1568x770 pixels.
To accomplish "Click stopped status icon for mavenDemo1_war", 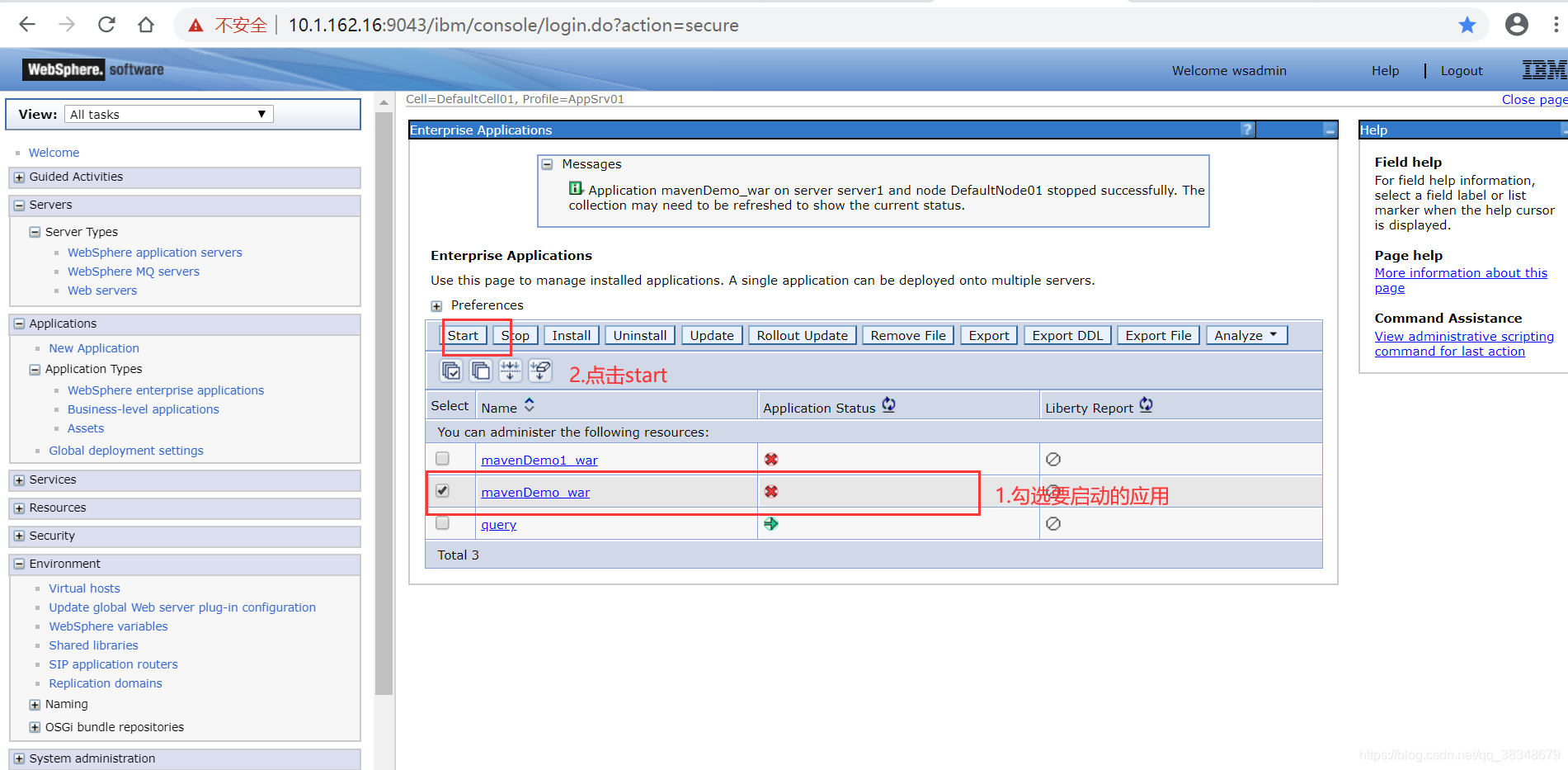I will pyautogui.click(x=771, y=459).
